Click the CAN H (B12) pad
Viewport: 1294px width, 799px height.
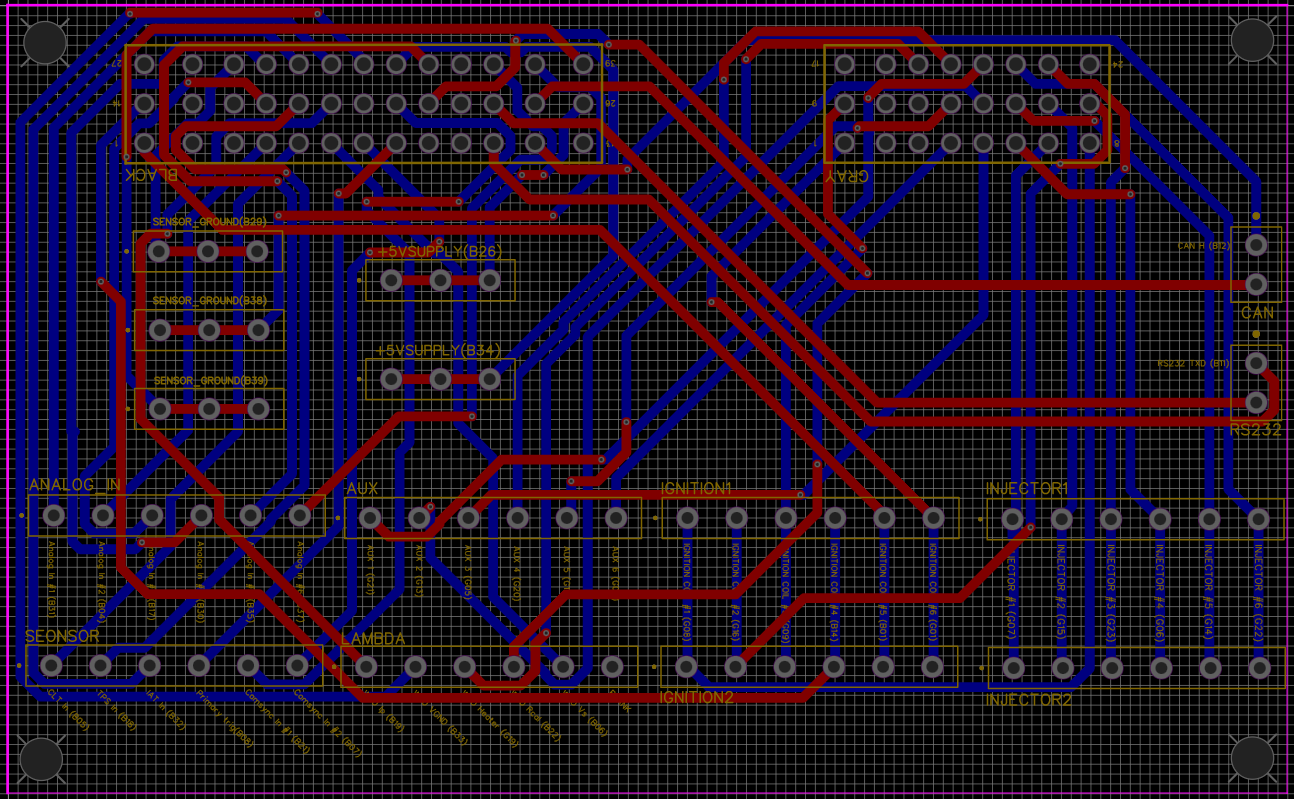click(x=1256, y=244)
